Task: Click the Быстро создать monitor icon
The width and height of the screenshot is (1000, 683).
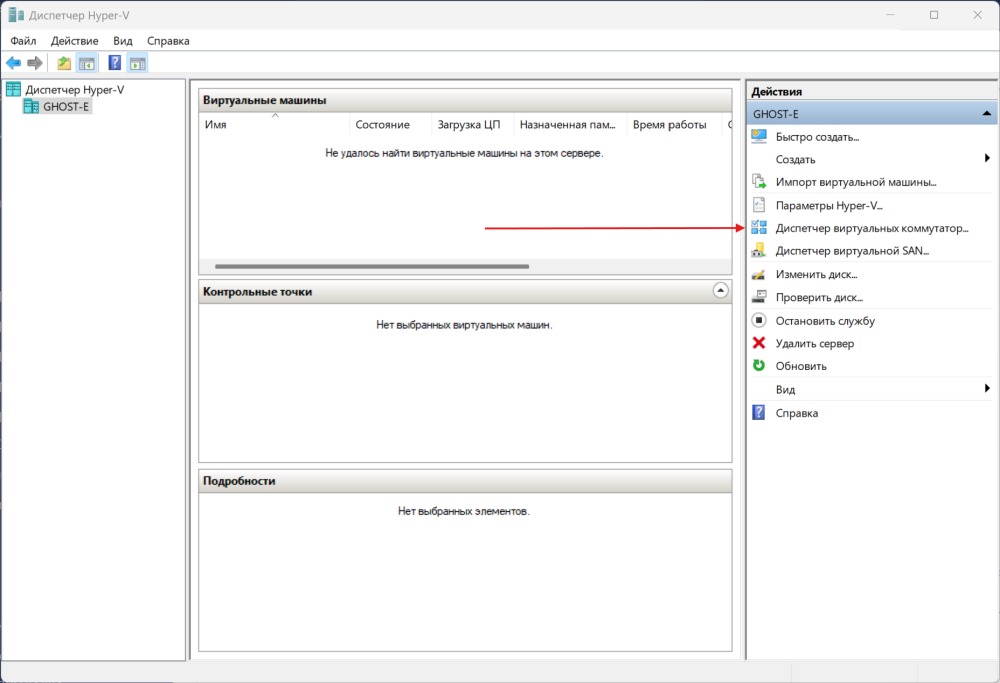Action: click(759, 136)
